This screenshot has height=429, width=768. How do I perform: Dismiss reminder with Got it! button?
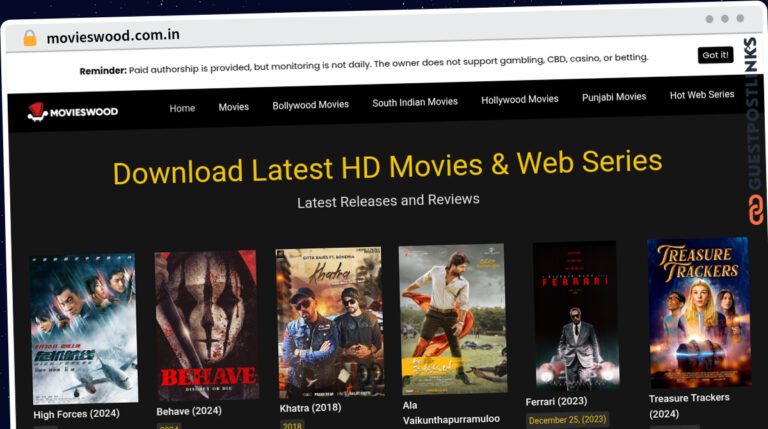coord(715,55)
